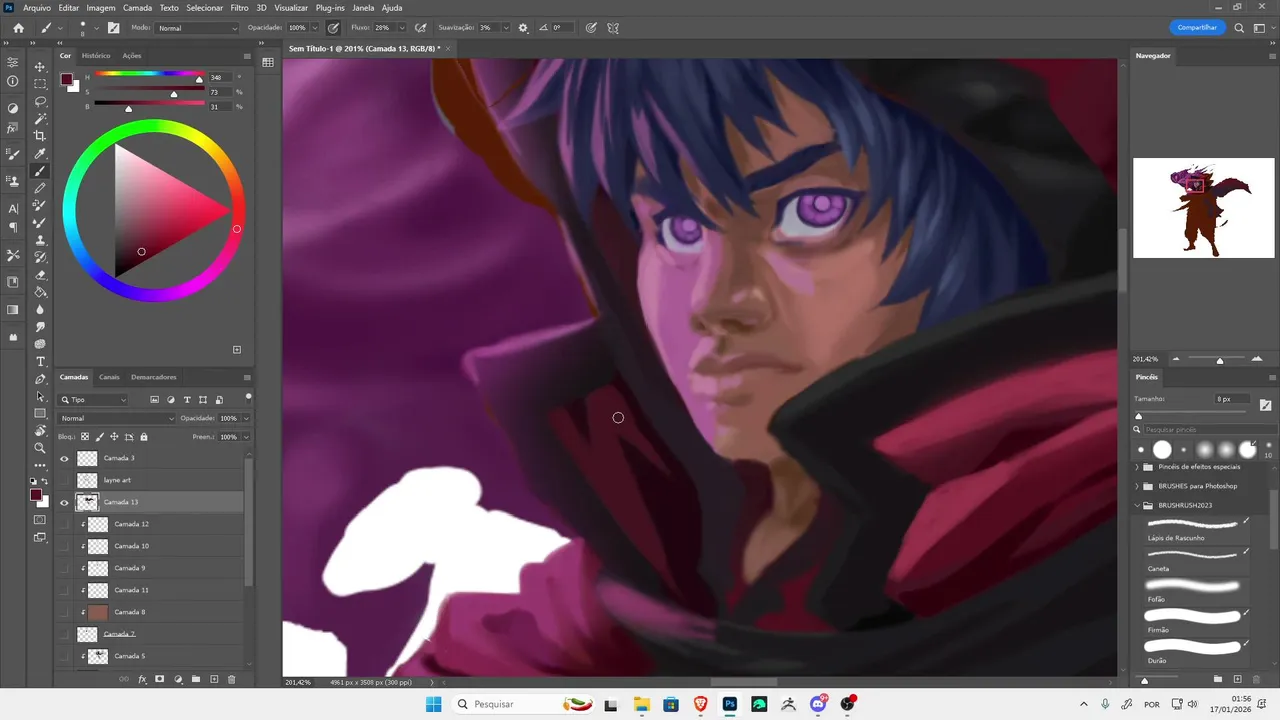Switch to the Demarcadores tab

(154, 377)
